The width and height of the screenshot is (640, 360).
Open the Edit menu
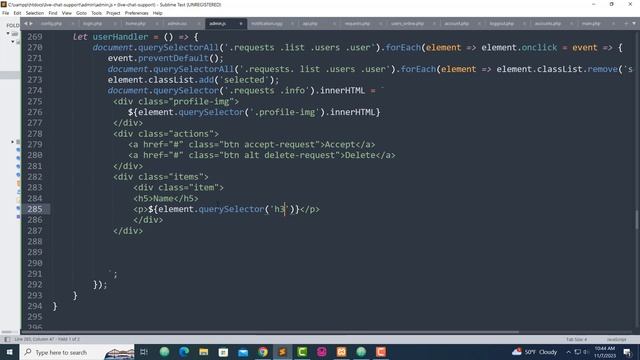pyautogui.click(x=17, y=13)
